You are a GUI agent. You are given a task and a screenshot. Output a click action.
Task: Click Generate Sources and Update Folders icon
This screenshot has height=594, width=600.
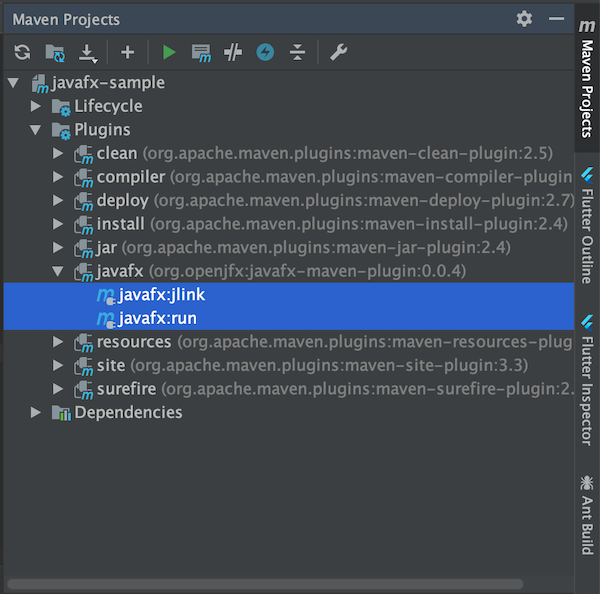coord(55,53)
